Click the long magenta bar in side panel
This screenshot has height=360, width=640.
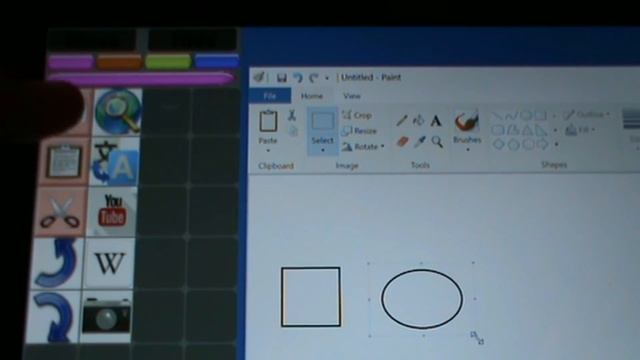pyautogui.click(x=141, y=79)
